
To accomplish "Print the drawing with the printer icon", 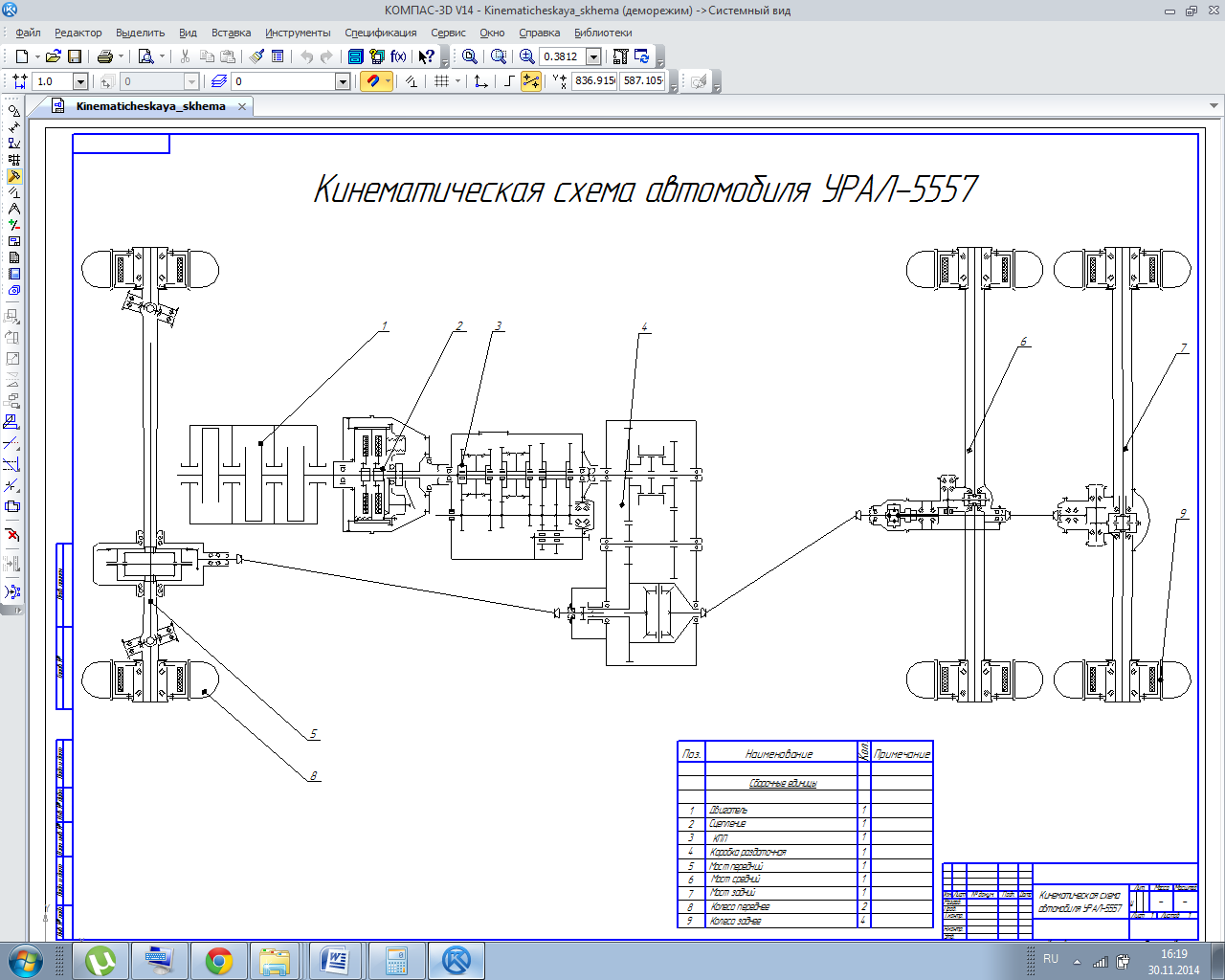I will [x=105, y=56].
